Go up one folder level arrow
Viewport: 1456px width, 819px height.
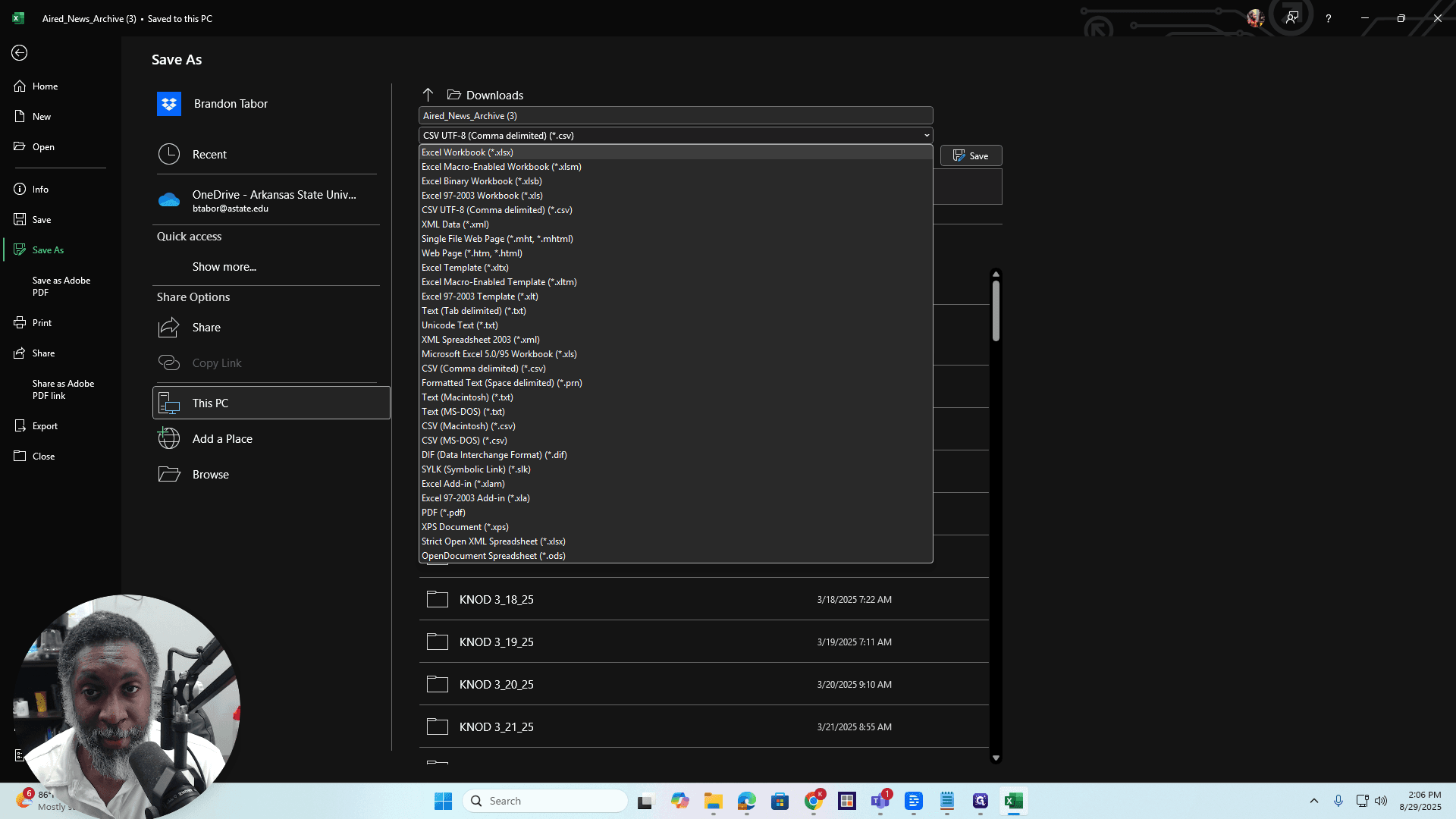click(428, 95)
